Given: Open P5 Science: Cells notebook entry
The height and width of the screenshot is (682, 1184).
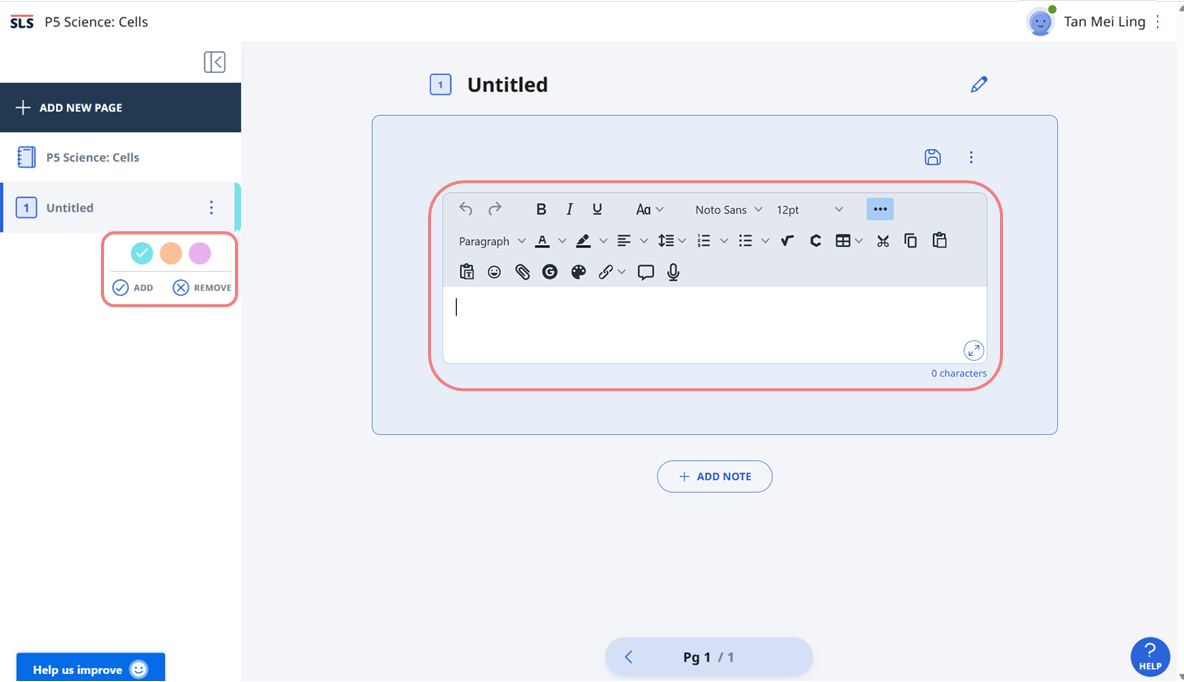Looking at the screenshot, I should click(92, 157).
